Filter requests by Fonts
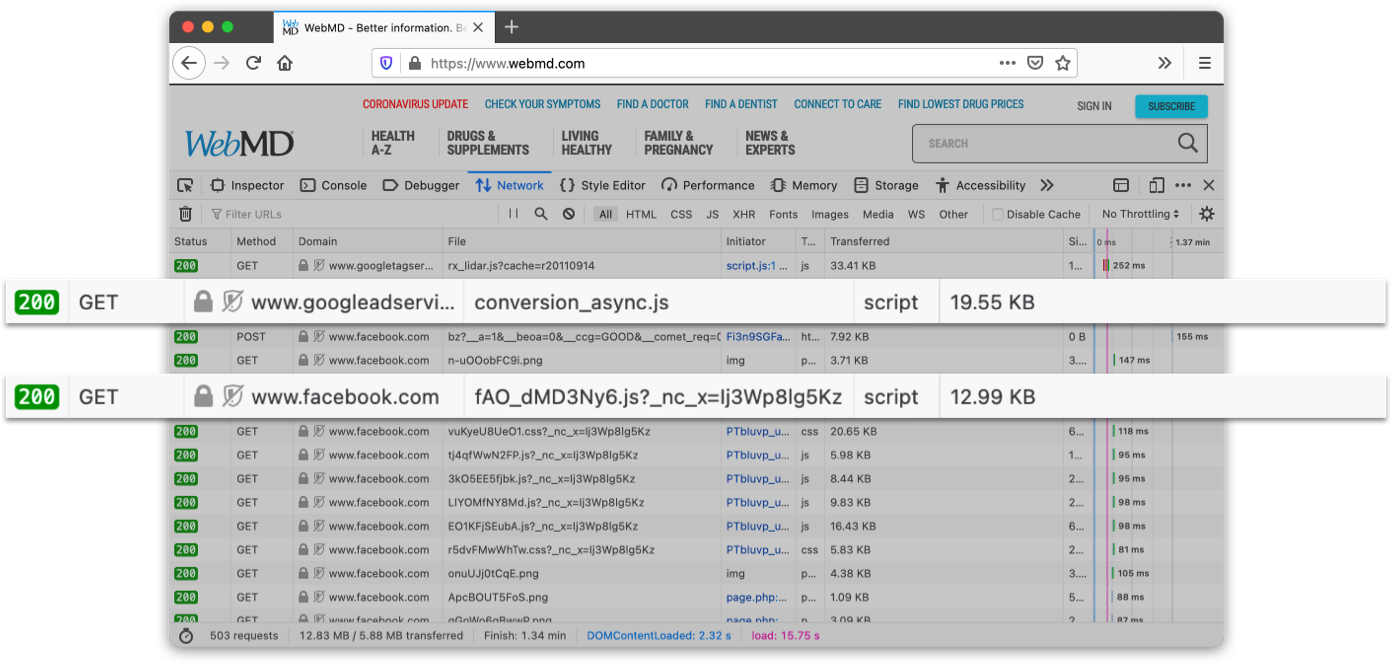The width and height of the screenshot is (1392, 664). click(x=783, y=214)
